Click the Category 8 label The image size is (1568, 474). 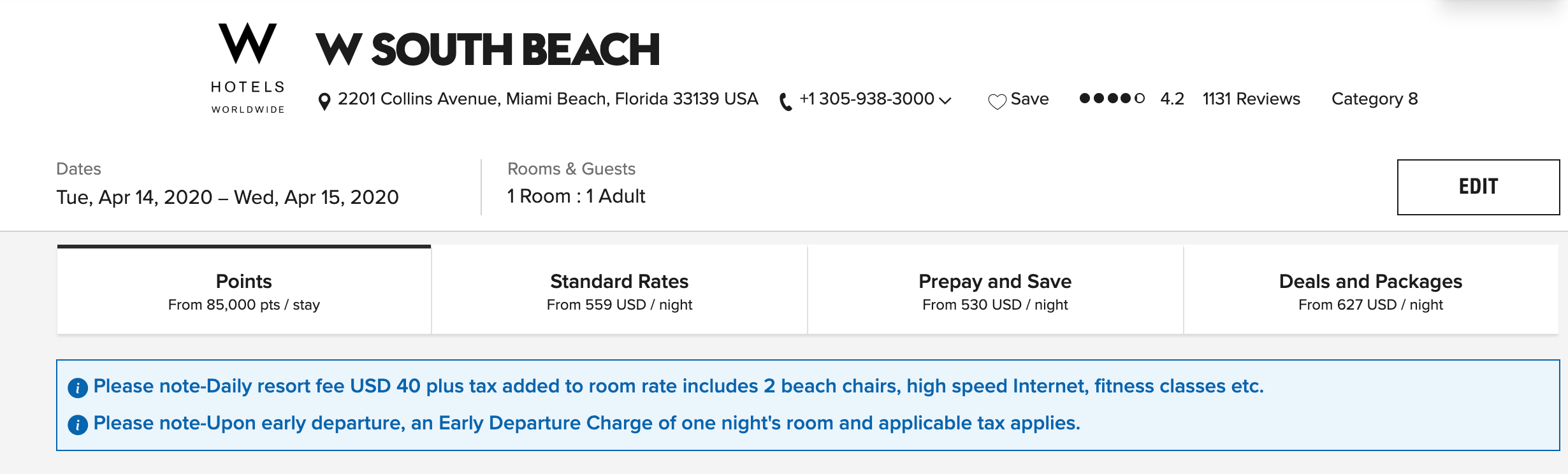point(1375,99)
